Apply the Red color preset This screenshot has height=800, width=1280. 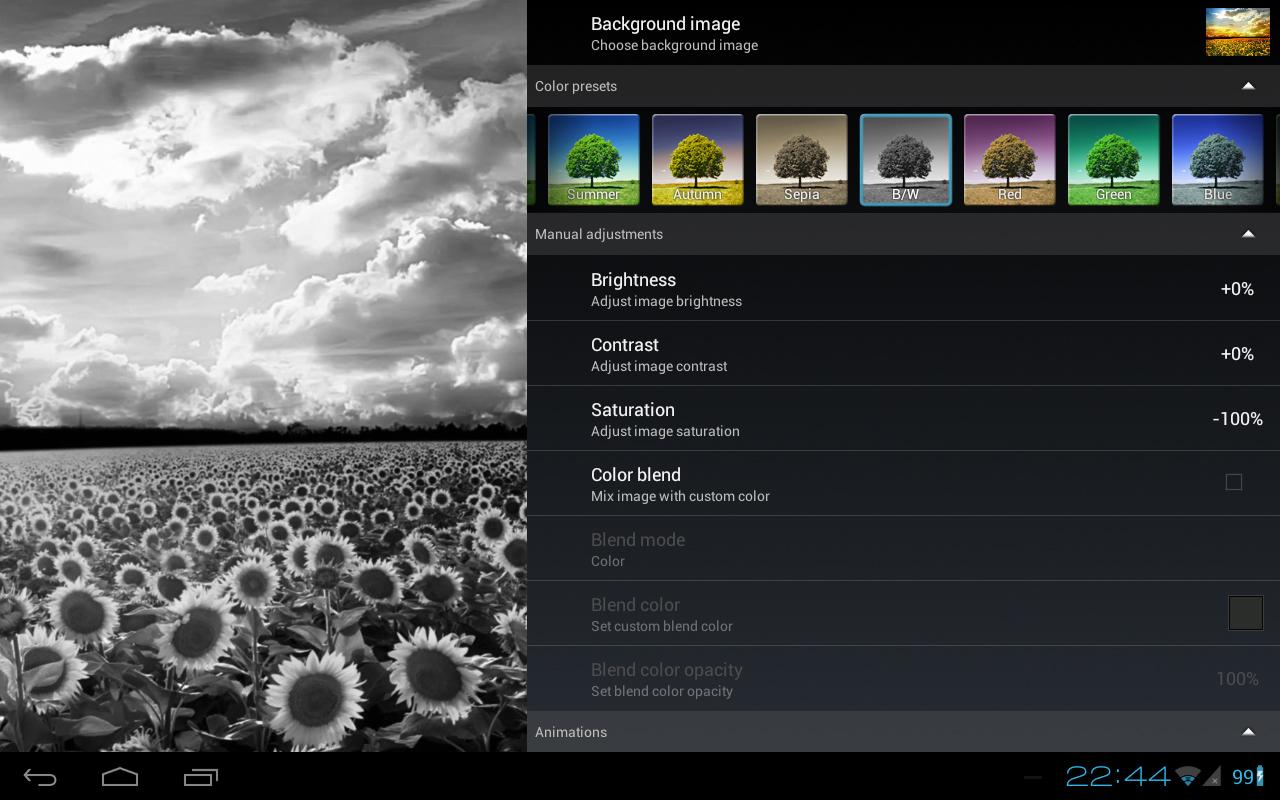click(1009, 160)
